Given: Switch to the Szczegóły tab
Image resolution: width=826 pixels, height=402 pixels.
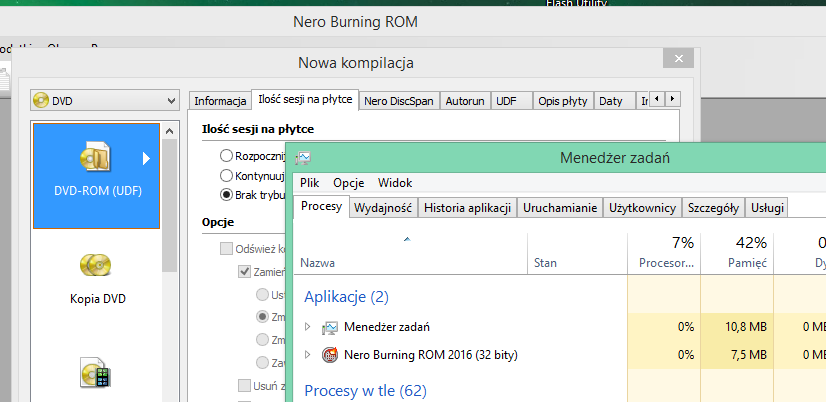Looking at the screenshot, I should 714,208.
